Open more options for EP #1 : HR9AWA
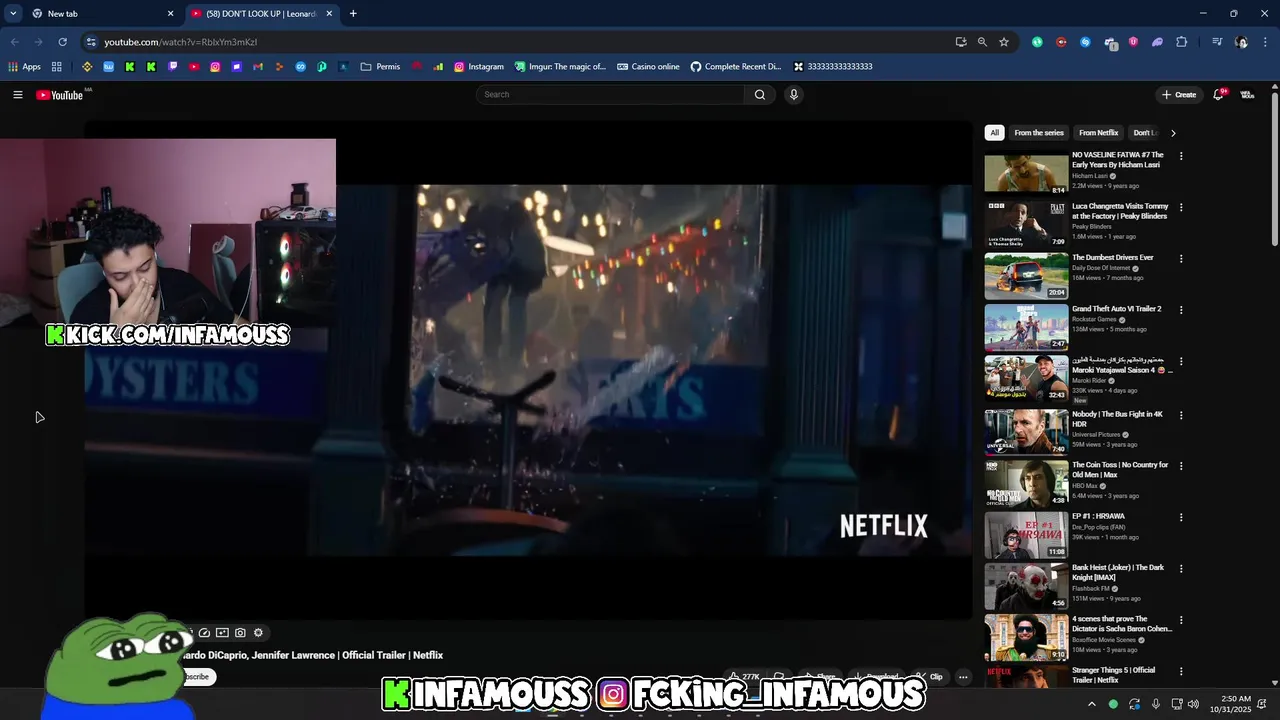1280x720 pixels. coord(1181,517)
